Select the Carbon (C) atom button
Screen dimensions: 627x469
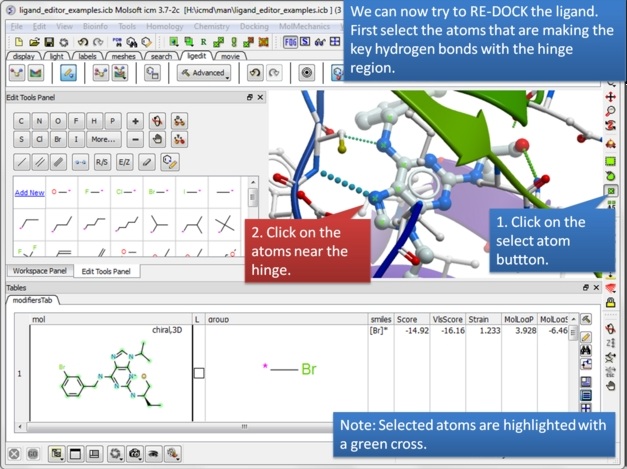coord(22,120)
